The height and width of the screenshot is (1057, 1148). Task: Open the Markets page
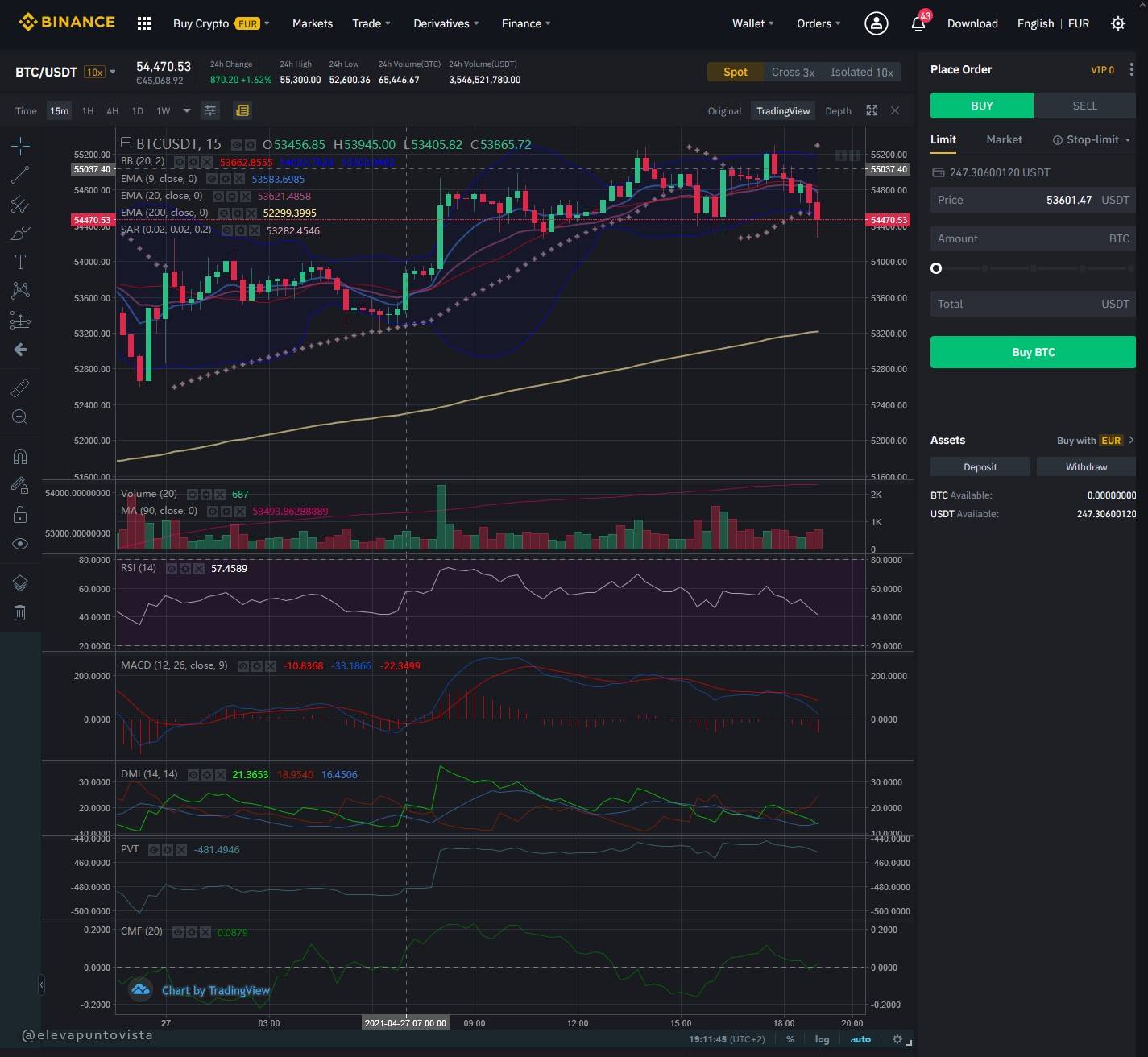click(313, 23)
